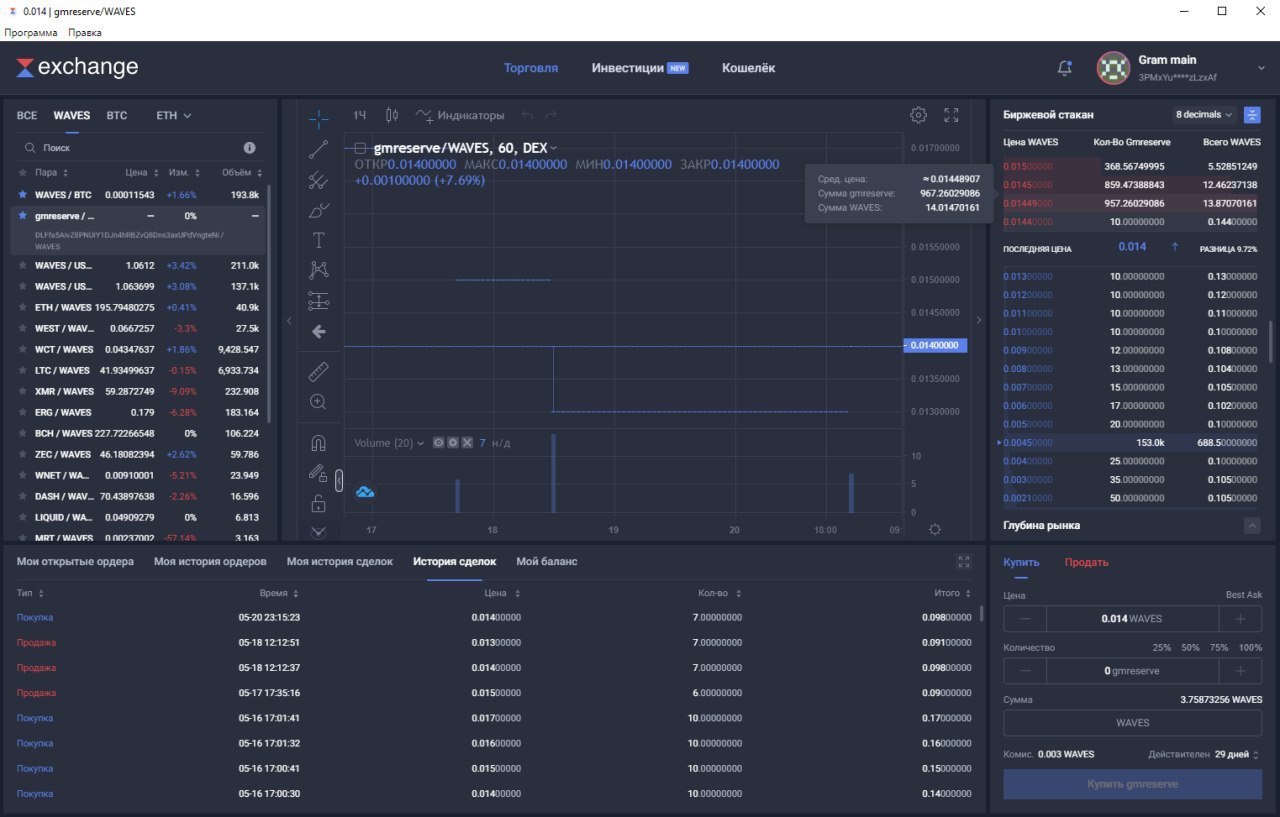Remove the Volume indicator with X
1280x817 pixels.
[x=467, y=443]
